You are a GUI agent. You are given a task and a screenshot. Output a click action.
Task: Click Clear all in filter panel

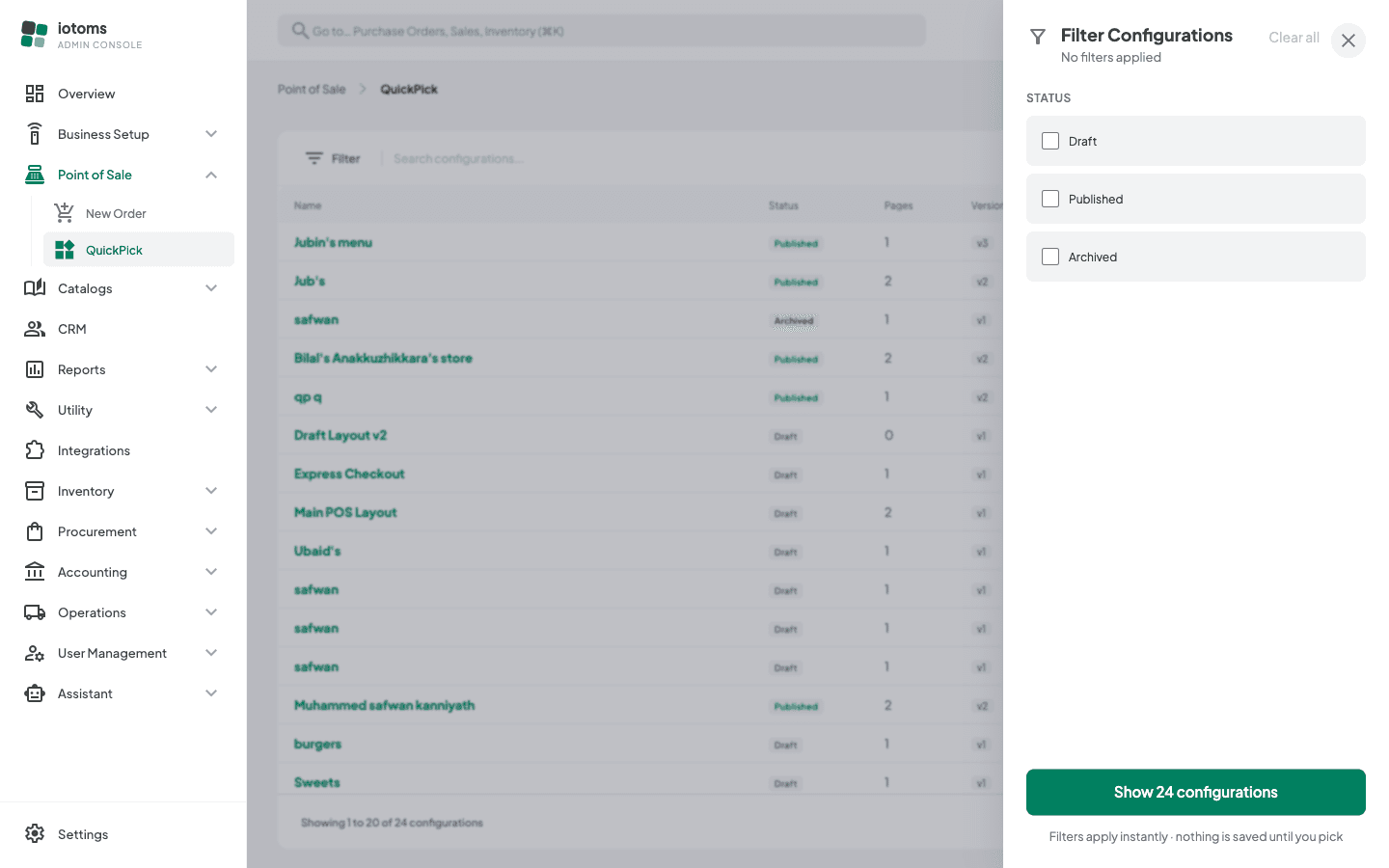[1294, 38]
